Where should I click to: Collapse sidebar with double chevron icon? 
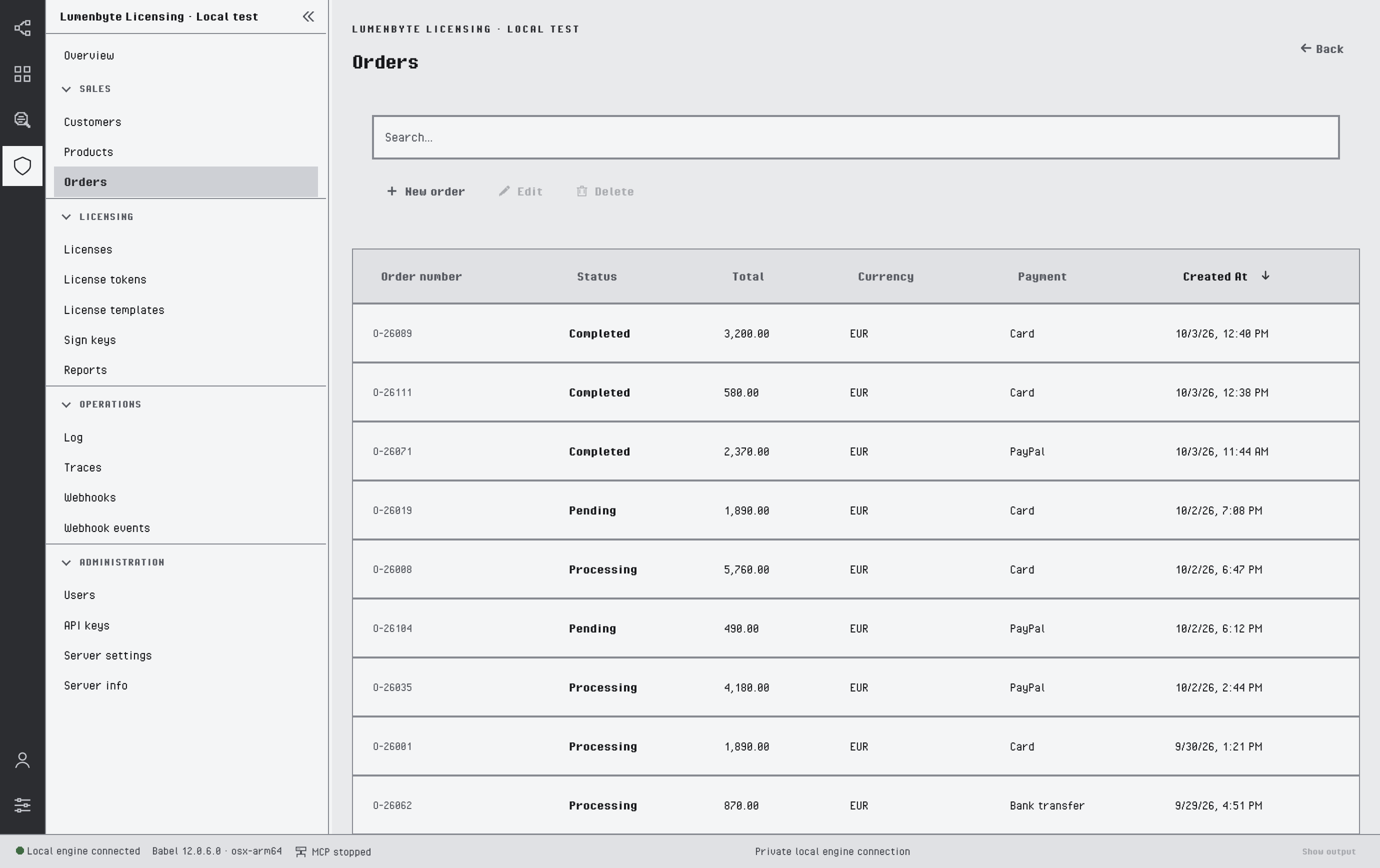point(308,16)
